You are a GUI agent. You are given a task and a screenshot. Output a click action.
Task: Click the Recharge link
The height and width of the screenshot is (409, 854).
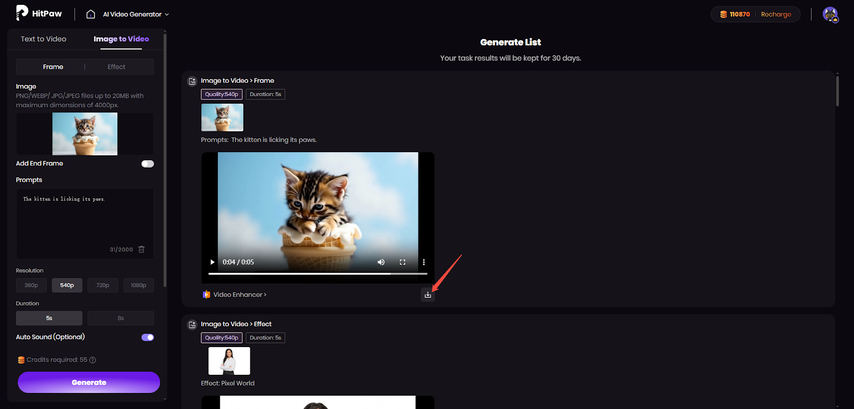coord(776,15)
